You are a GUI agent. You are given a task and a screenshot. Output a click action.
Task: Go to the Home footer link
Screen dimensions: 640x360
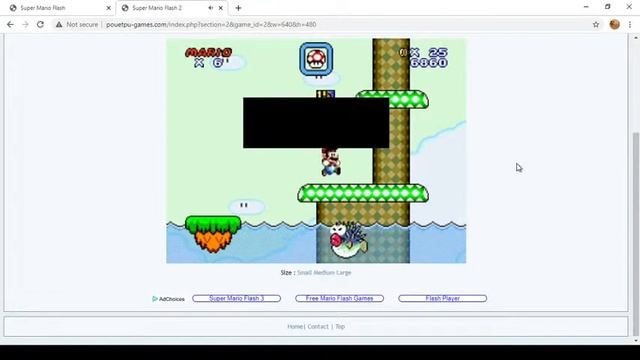(x=295, y=327)
